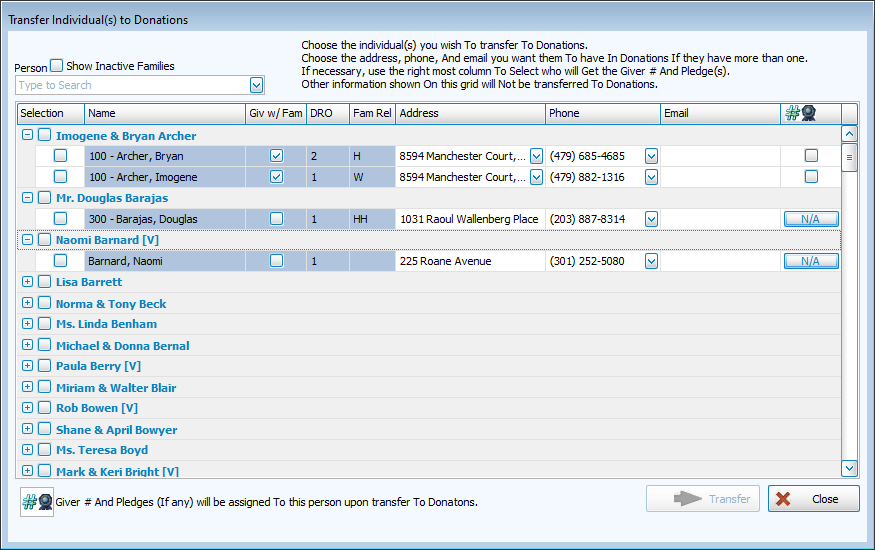Image resolution: width=875 pixels, height=550 pixels.
Task: Click the Type to Search field
Action: [x=132, y=86]
